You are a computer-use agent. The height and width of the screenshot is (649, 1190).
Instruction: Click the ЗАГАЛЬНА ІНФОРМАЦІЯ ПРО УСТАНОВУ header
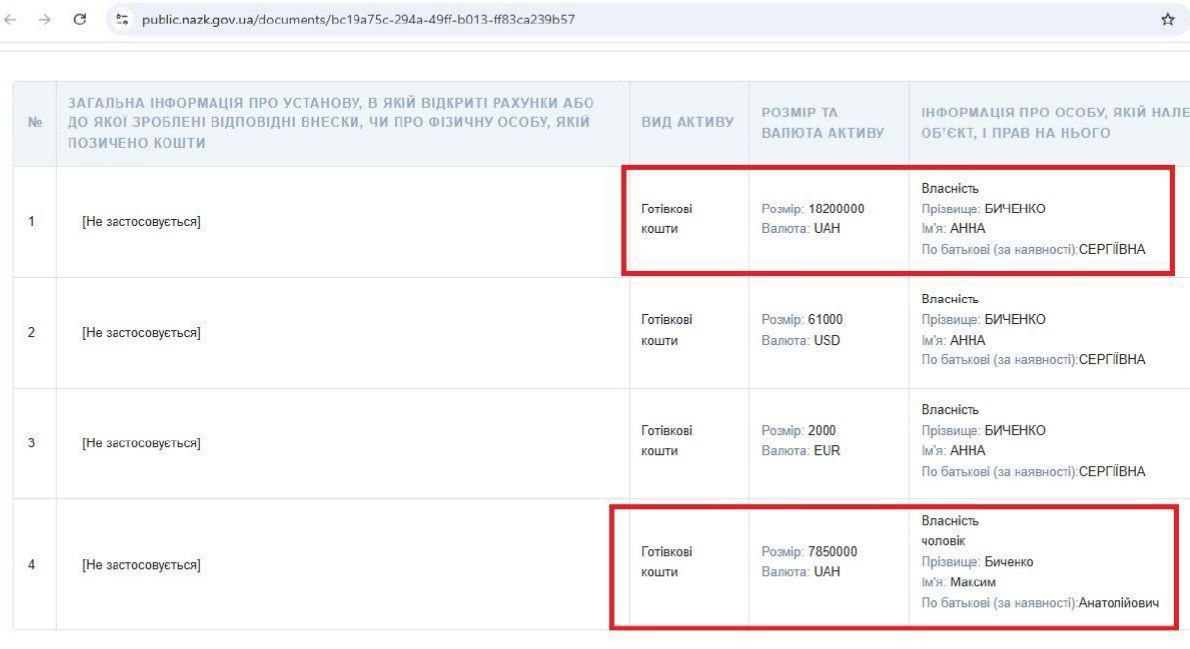tap(330, 123)
